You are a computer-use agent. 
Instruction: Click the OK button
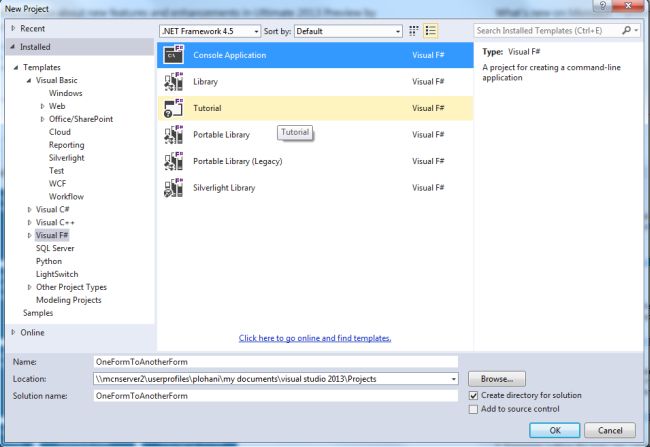click(555, 430)
